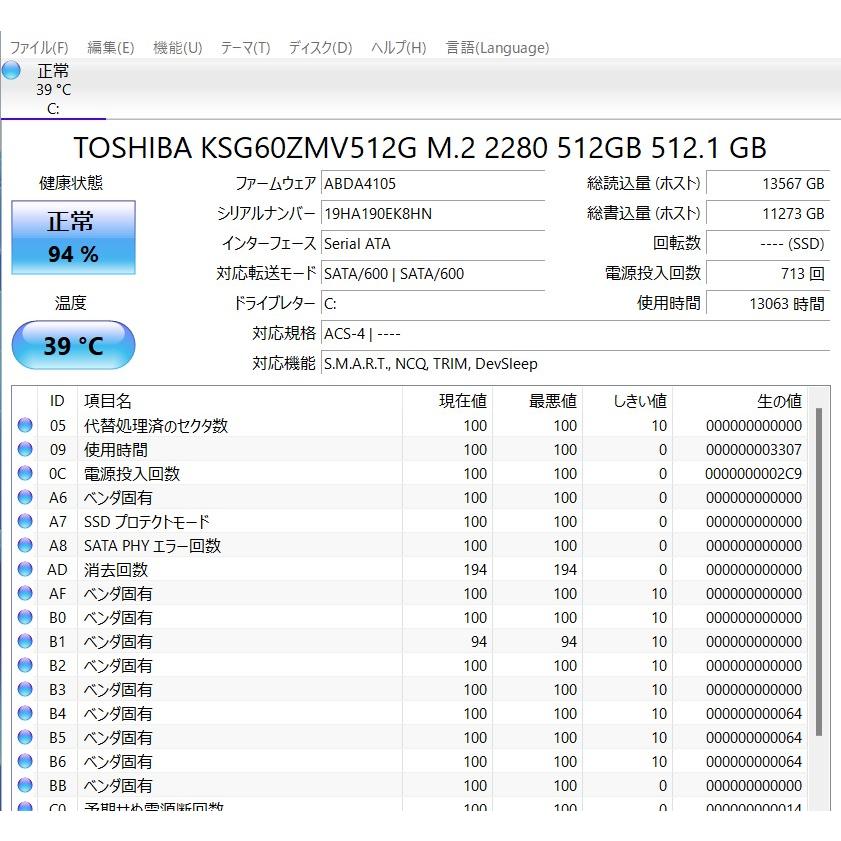The height and width of the screenshot is (841, 841).
Task: Click the SMART attribute list scrollbar thumb
Action: click(x=818, y=572)
